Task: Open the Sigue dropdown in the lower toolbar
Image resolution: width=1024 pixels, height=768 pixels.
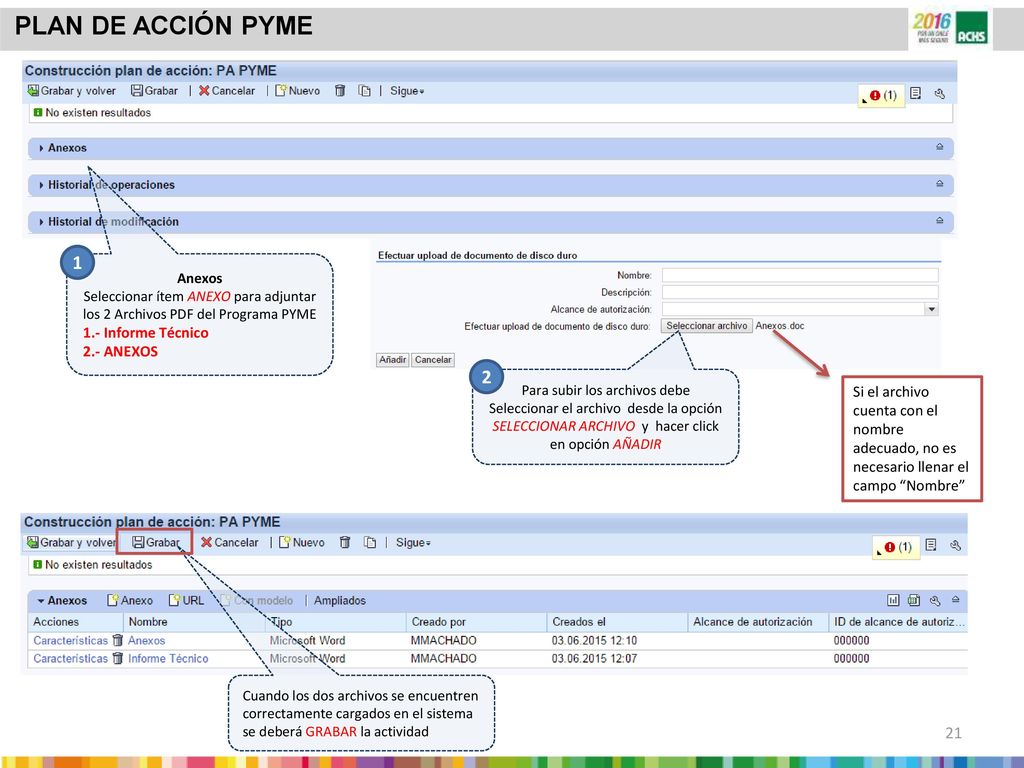Action: [413, 543]
